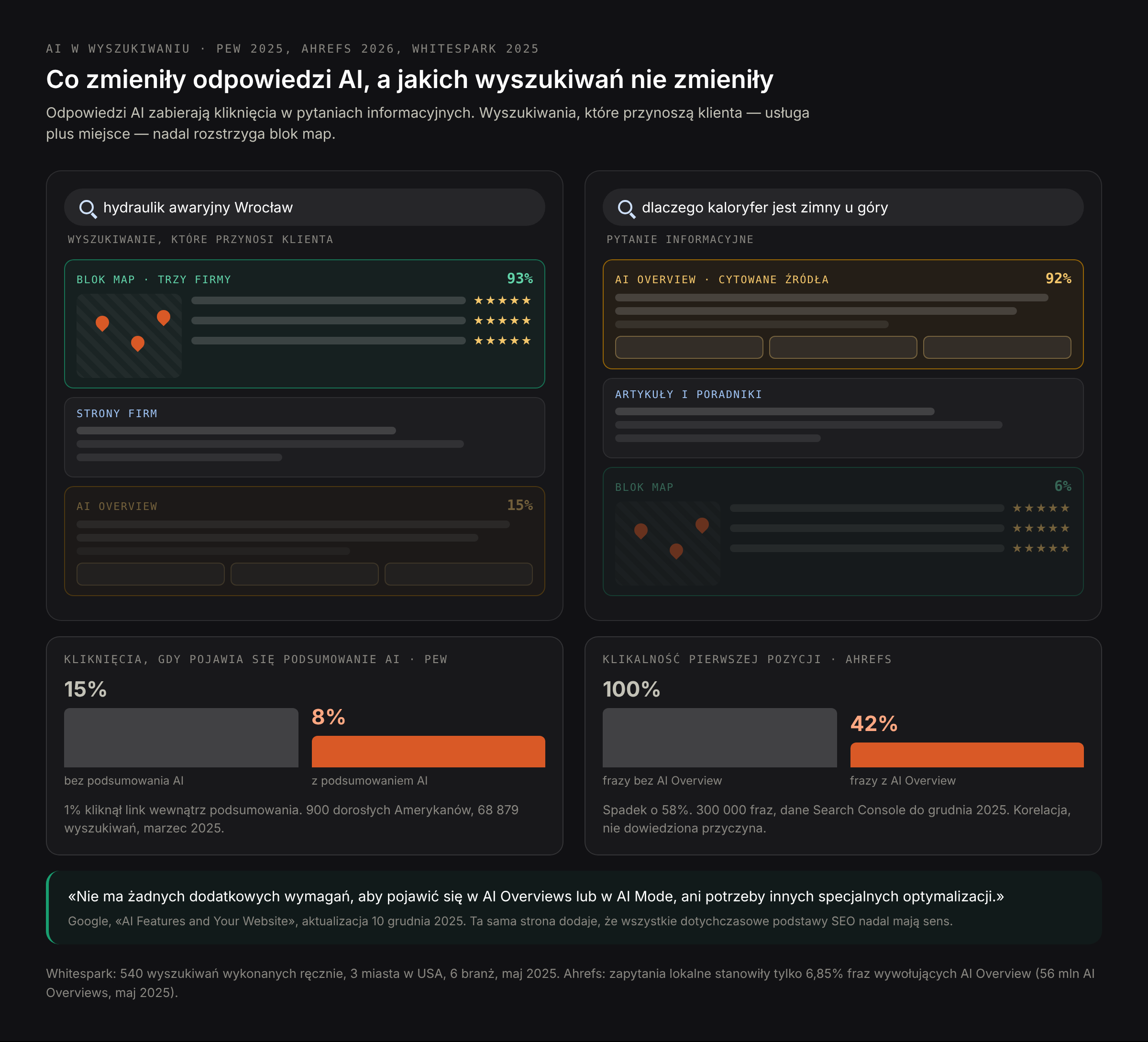Click the magnifier icon beside hydraulik awaryjny Wrocław

(x=88, y=209)
